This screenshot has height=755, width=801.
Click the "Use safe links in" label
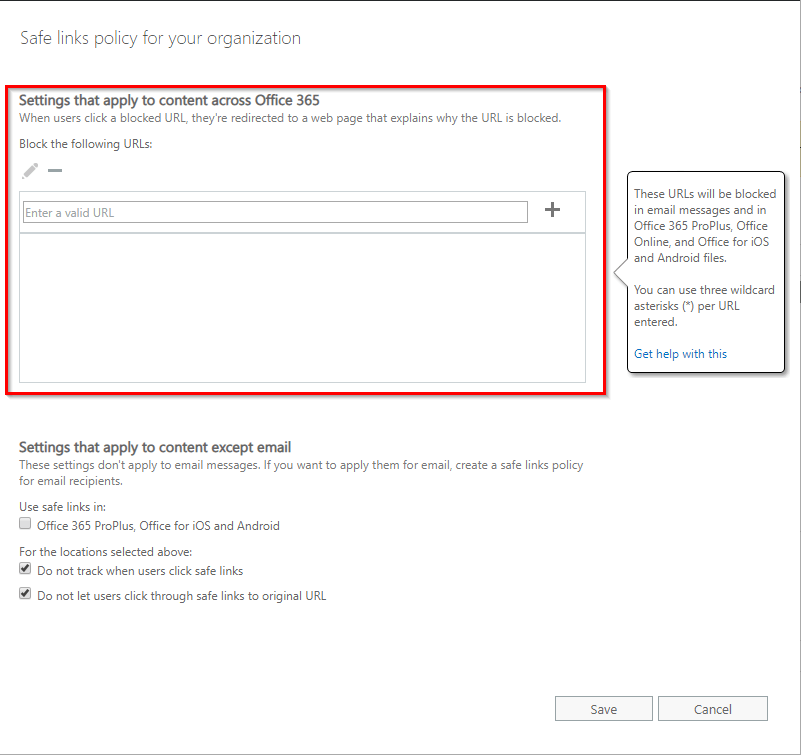click(62, 506)
